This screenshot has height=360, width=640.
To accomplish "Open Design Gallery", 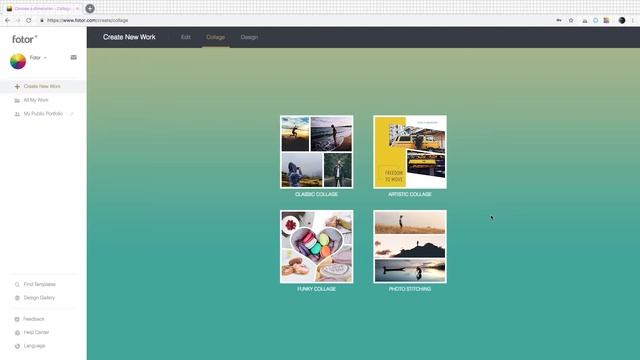I will point(39,298).
